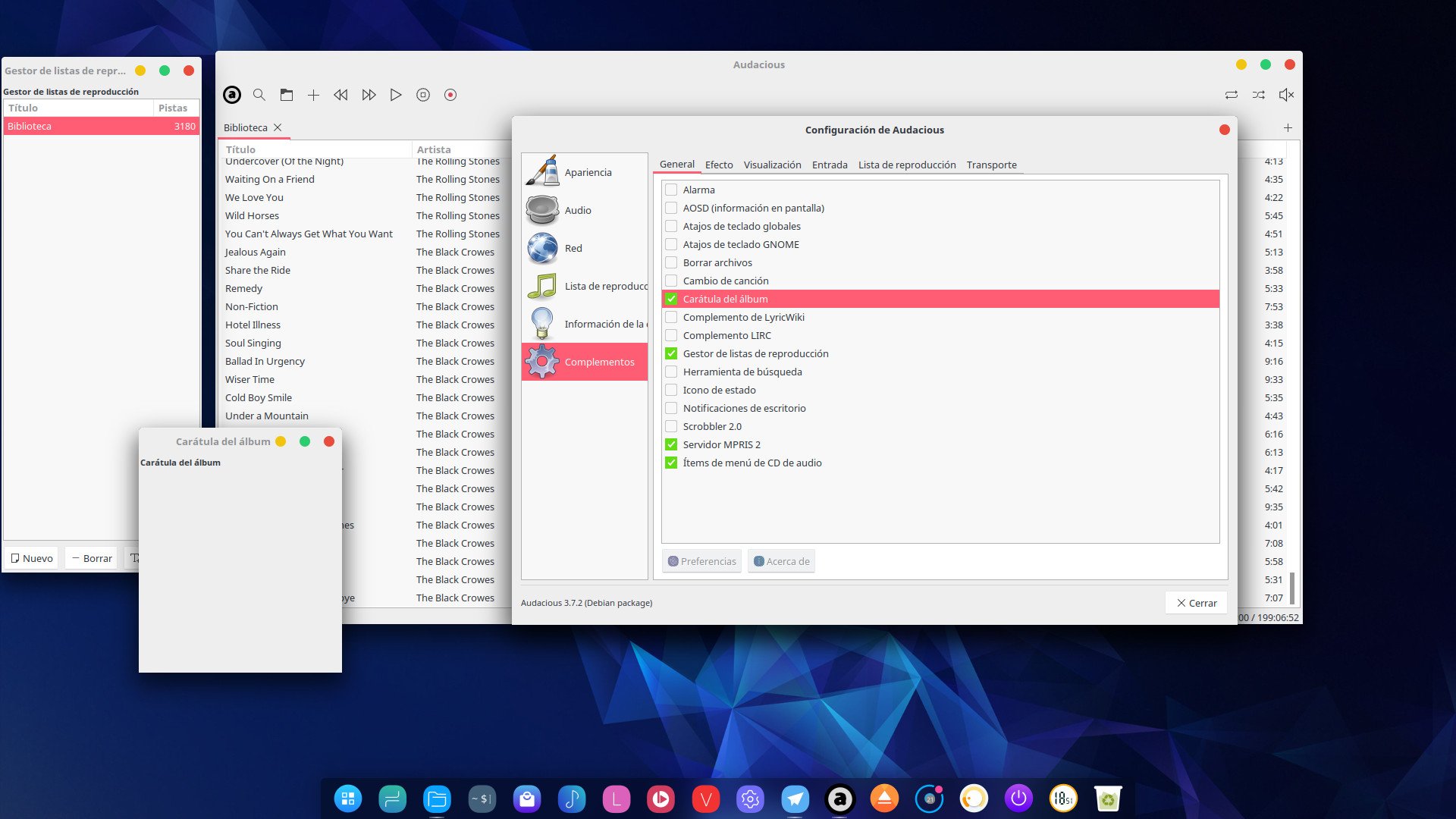Close the Biblioteca playlist tab

click(x=278, y=127)
